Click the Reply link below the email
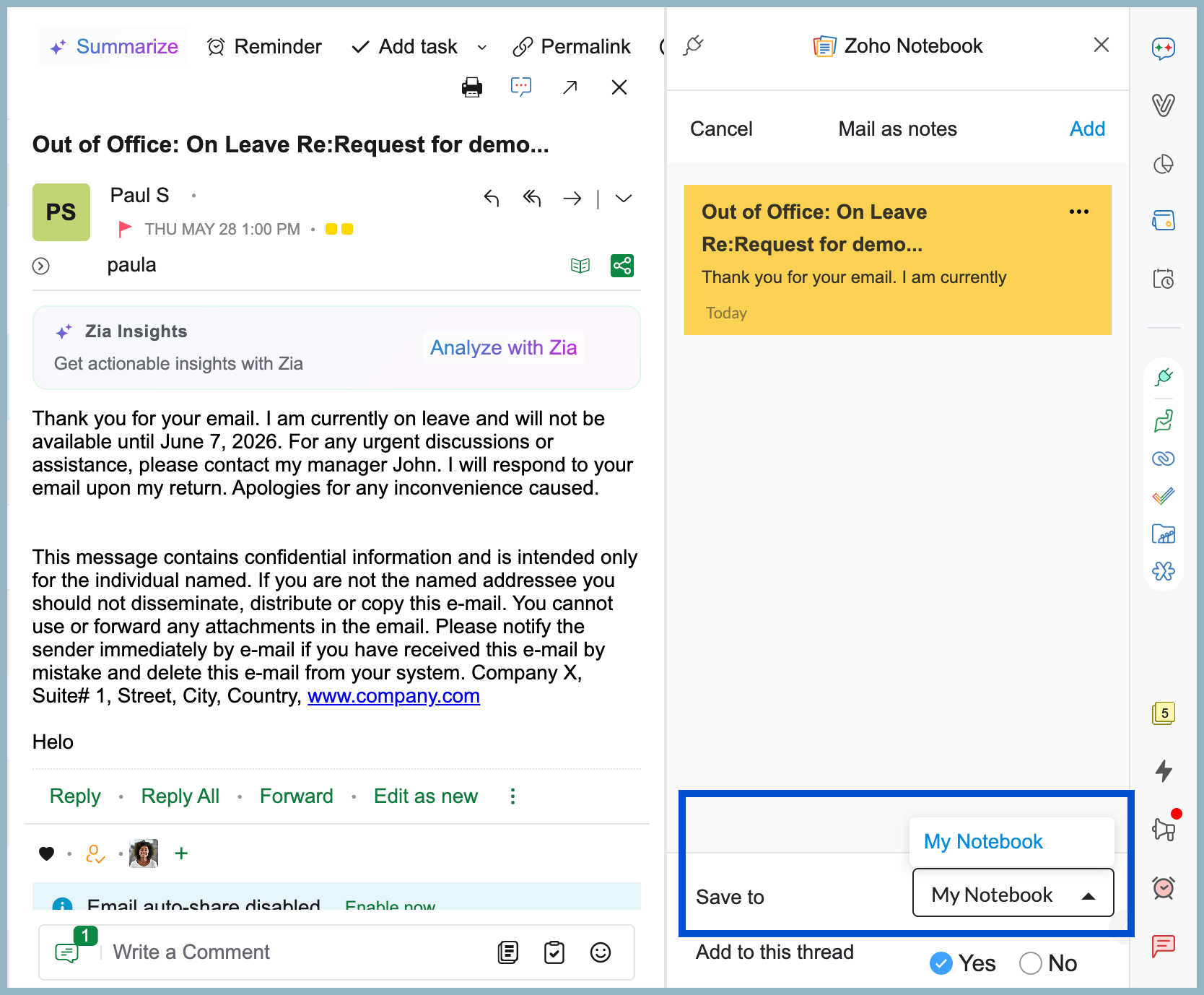The height and width of the screenshot is (995, 1204). [75, 796]
